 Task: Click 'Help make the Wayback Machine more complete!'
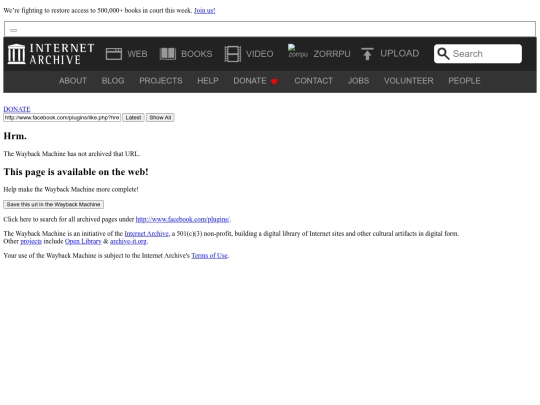tap(71, 189)
